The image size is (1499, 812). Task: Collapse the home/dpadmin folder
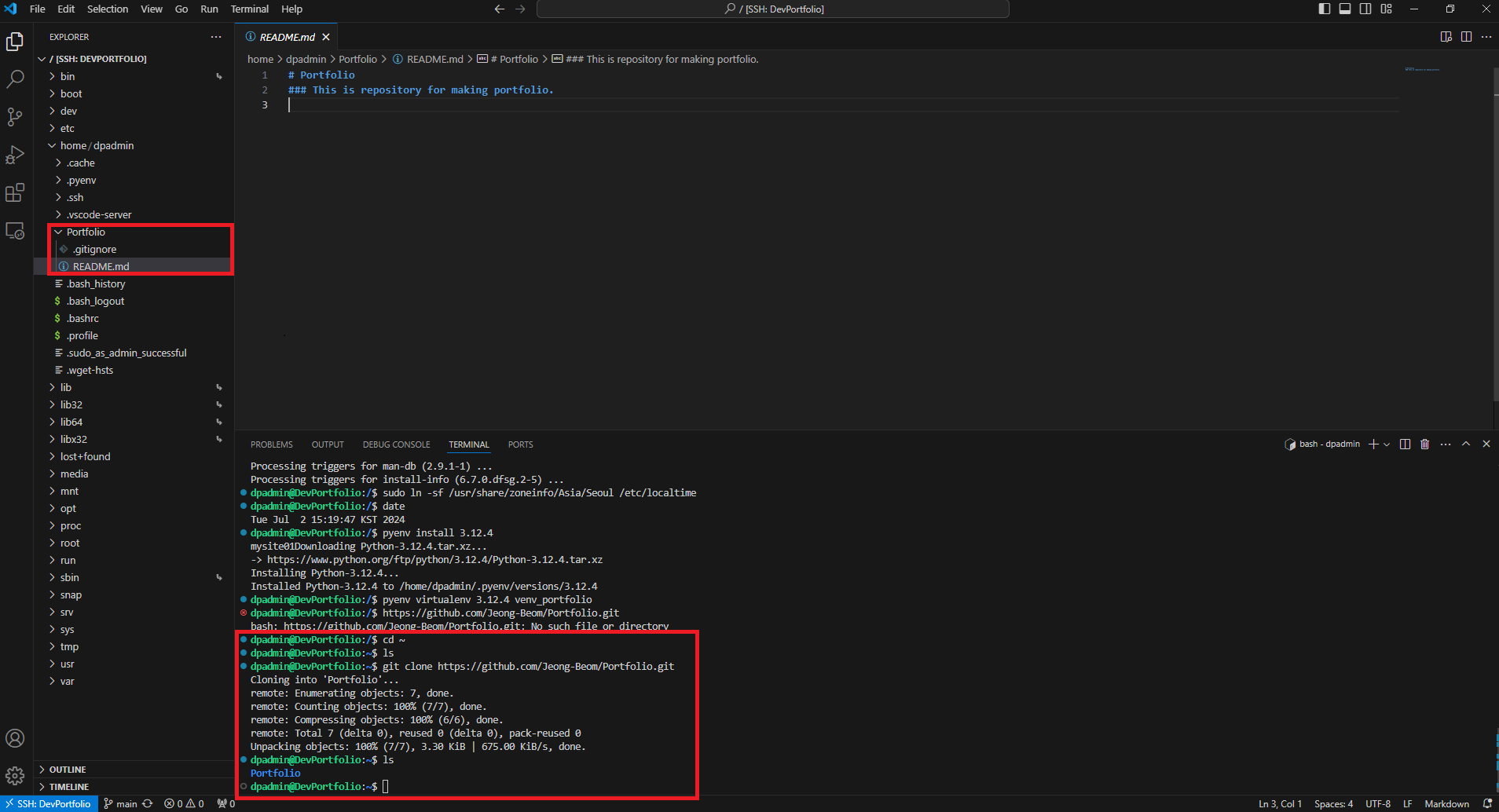[x=134, y=145]
